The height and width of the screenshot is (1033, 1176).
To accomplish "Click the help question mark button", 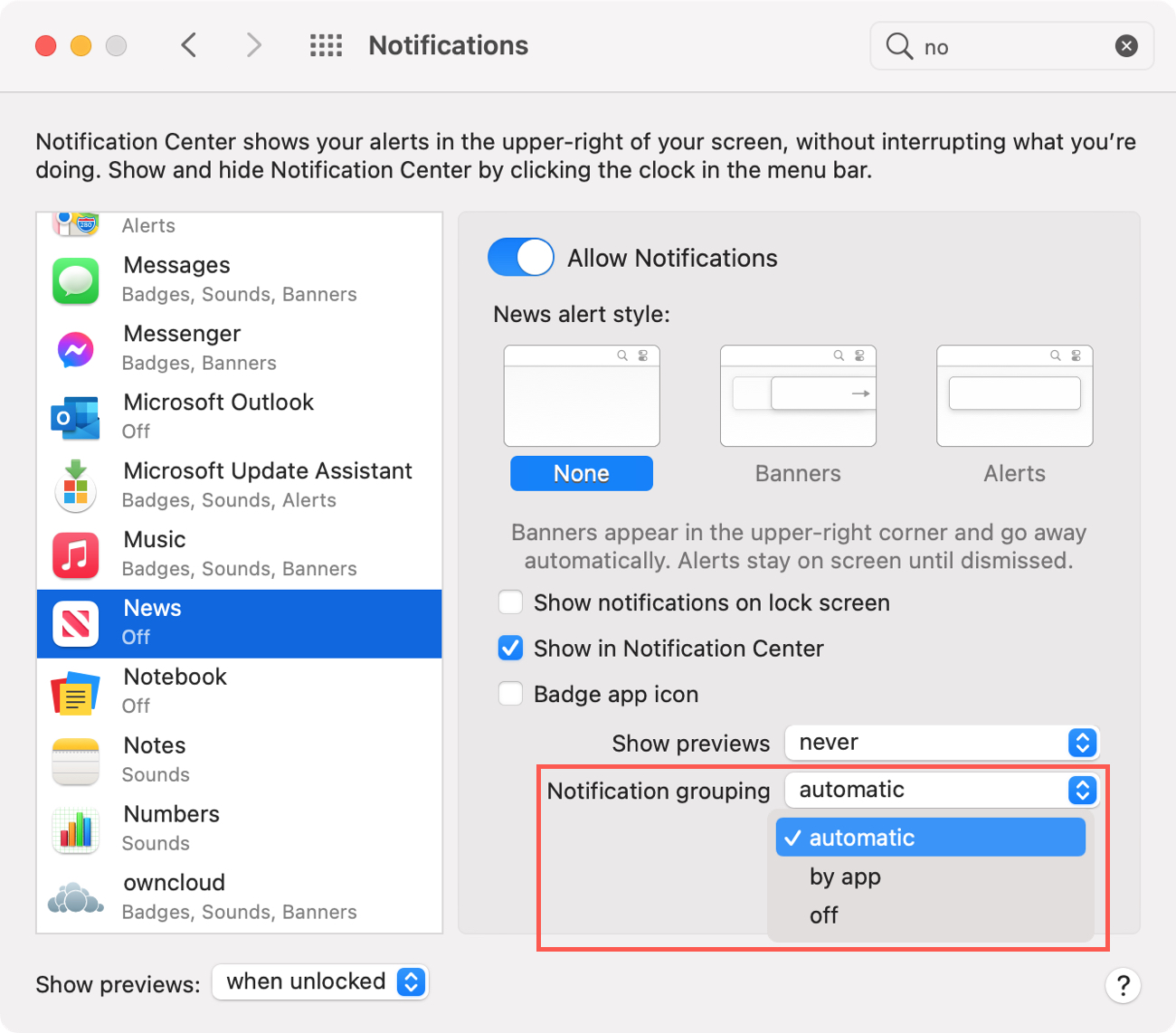I will coord(1123,986).
